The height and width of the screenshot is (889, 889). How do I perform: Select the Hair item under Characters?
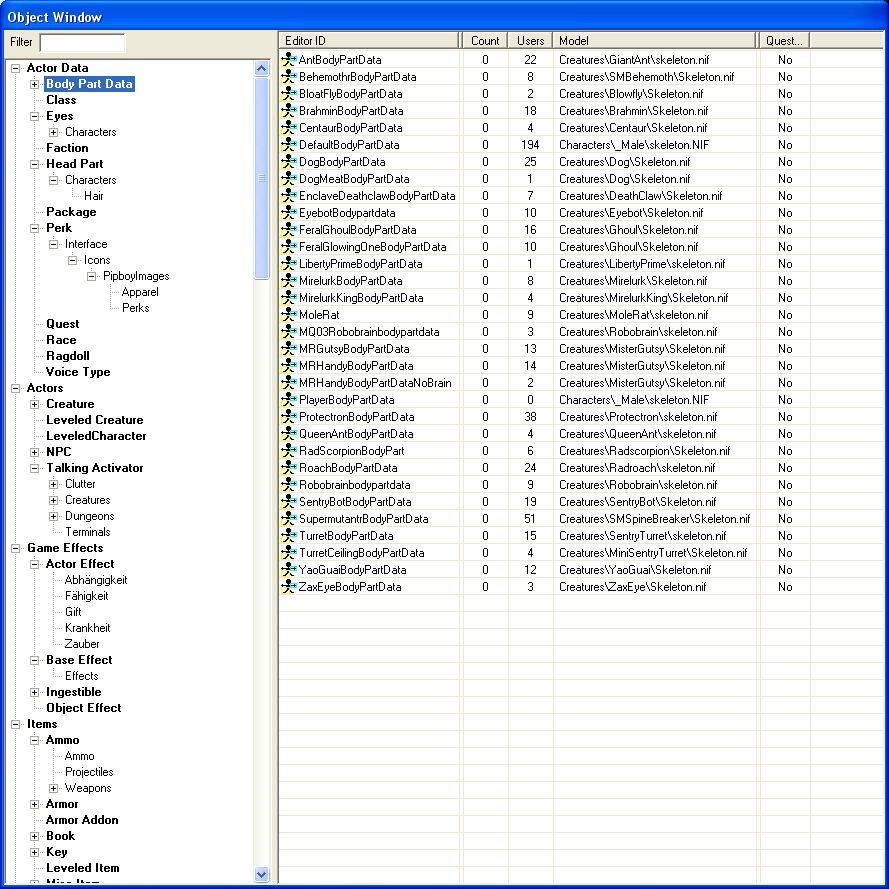click(x=94, y=196)
